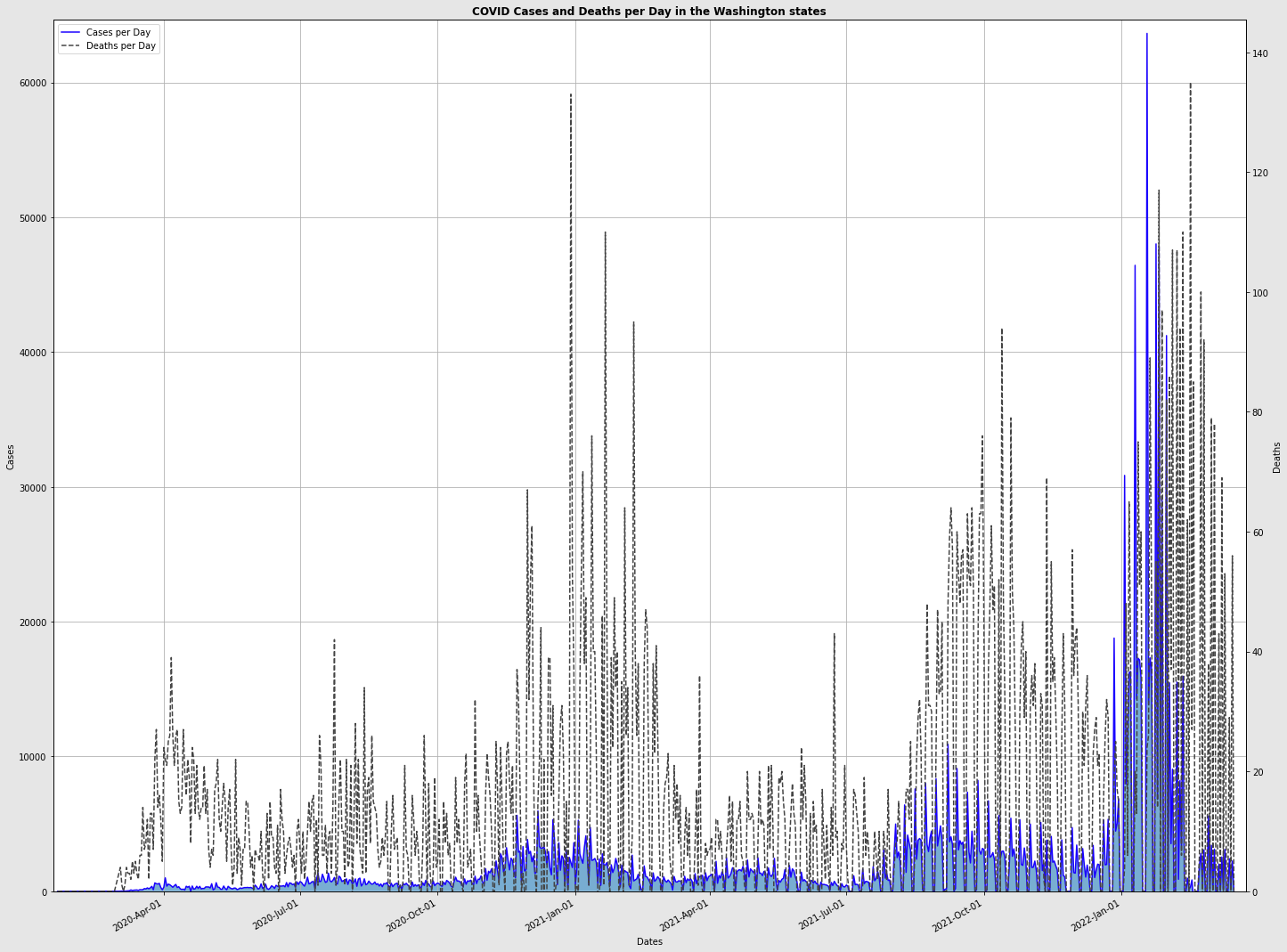Click the 2021-Jul-01 date tick label
The height and width of the screenshot is (952, 1287).
(821, 915)
